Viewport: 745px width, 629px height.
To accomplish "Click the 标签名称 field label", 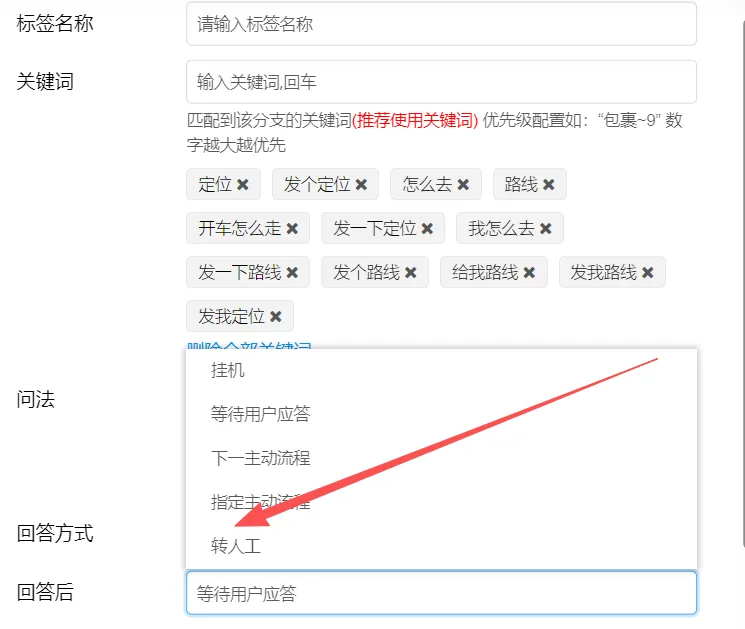I will tap(55, 23).
